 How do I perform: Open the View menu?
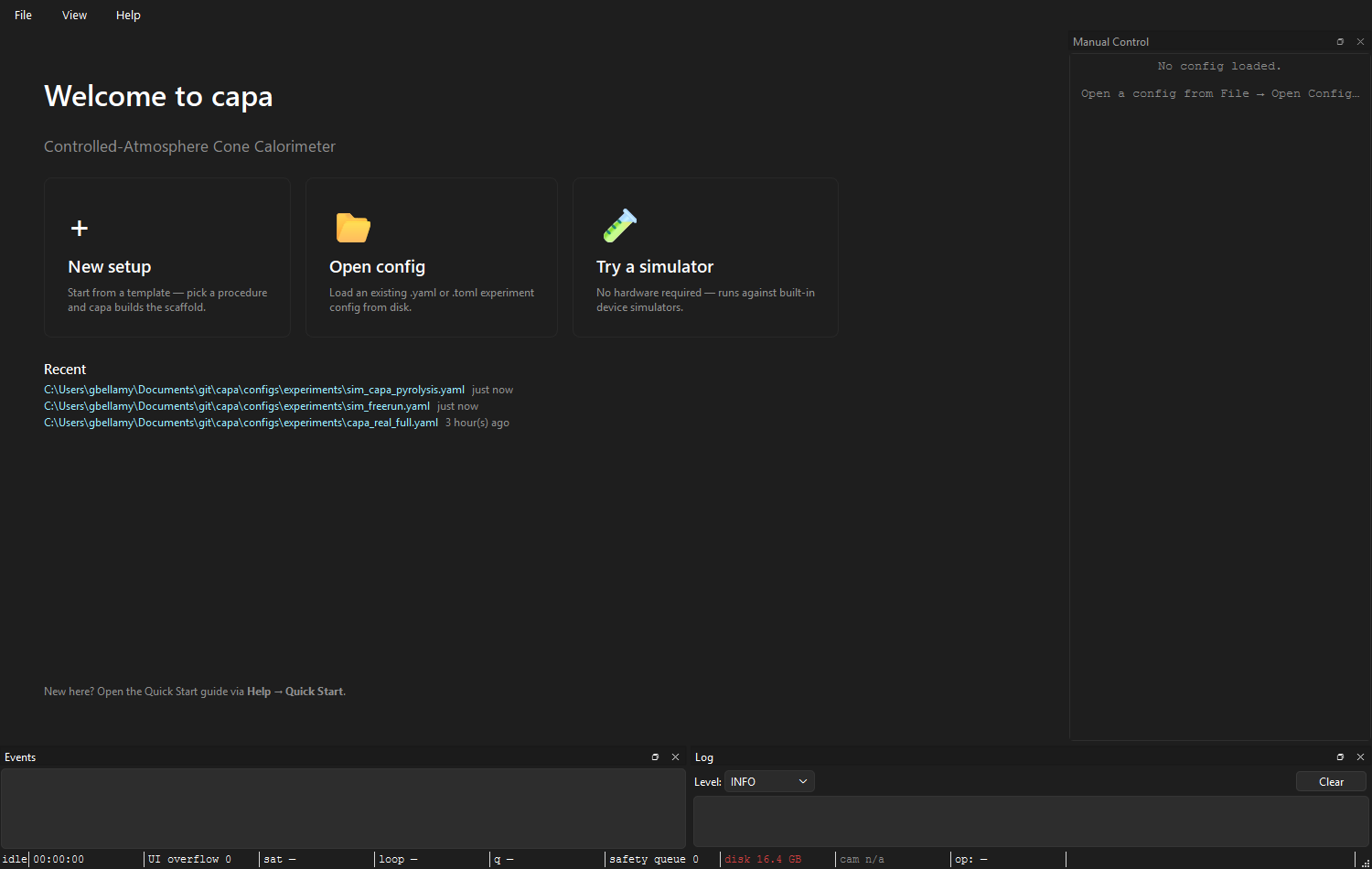[x=74, y=15]
